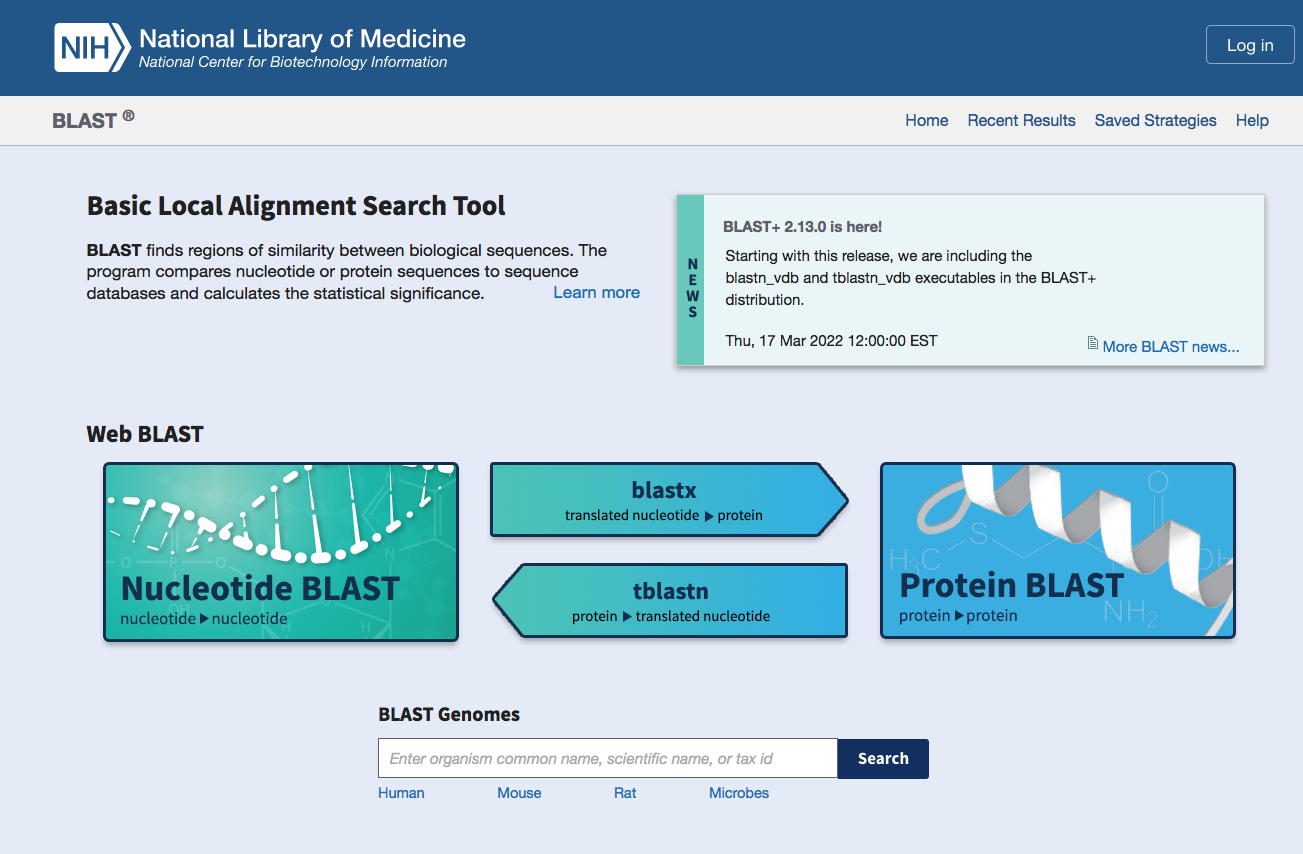Select the blastx arrow tile
Screen dimensions: 1303x854
[x=664, y=500]
